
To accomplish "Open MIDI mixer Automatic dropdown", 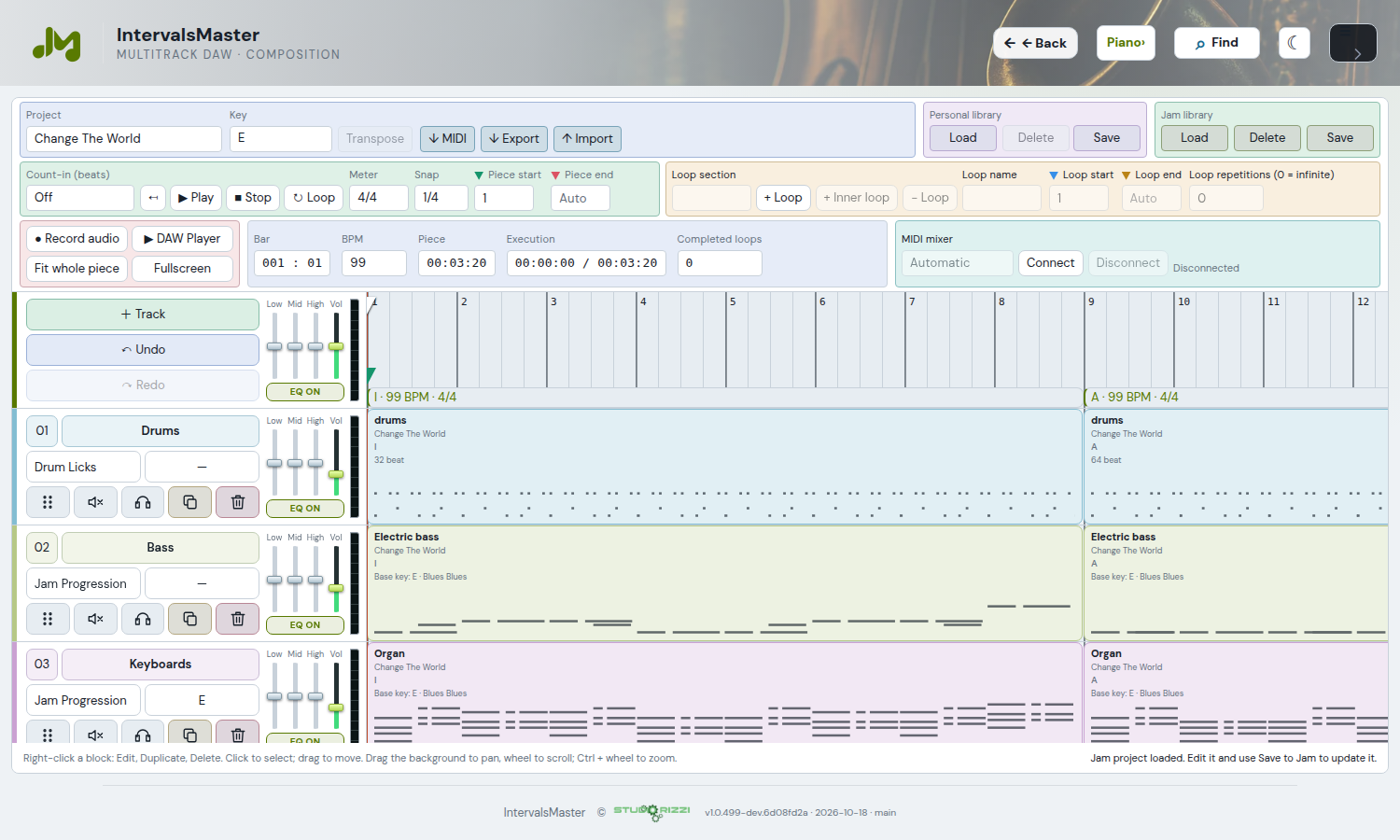I will point(957,263).
